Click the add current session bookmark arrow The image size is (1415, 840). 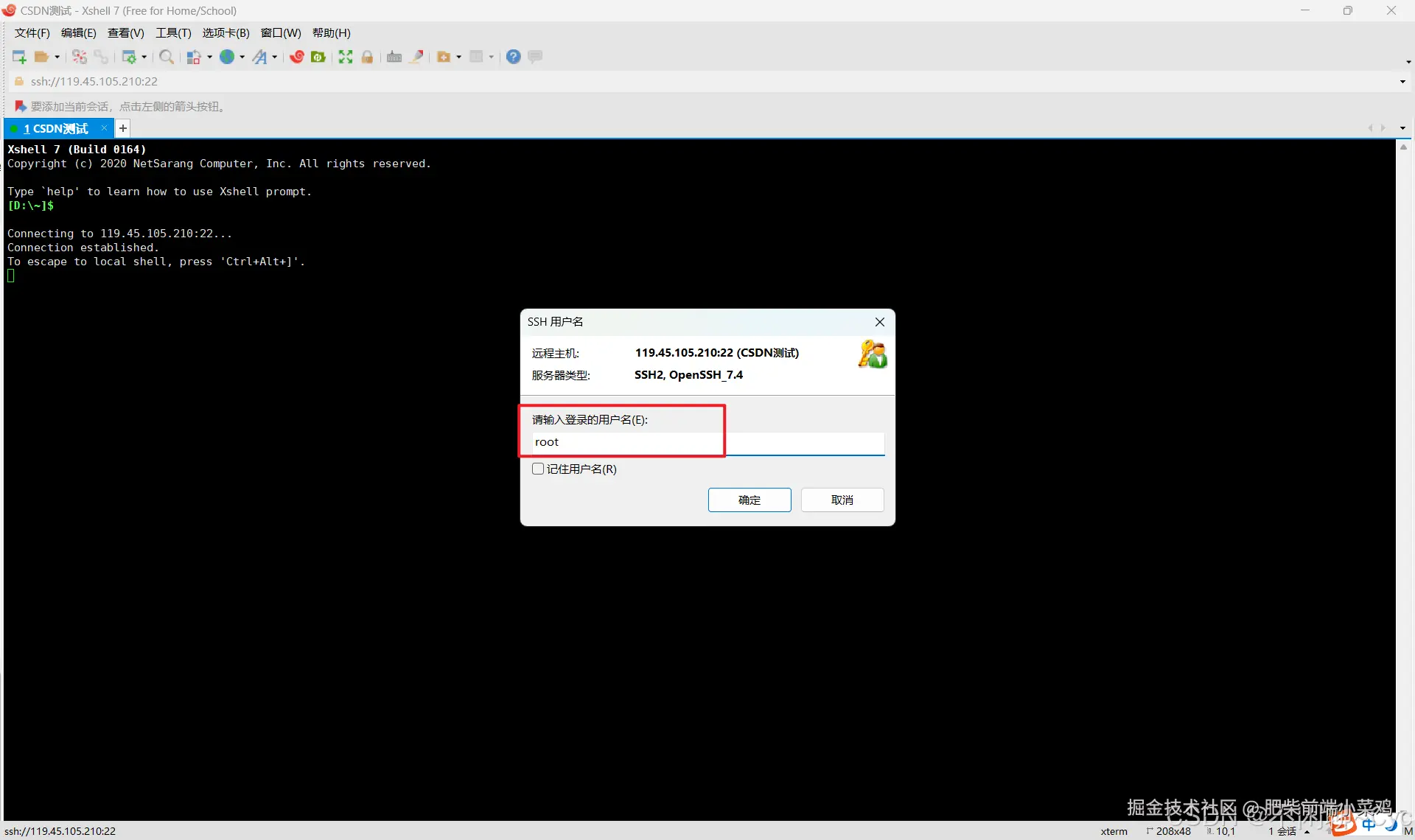pos(21,106)
